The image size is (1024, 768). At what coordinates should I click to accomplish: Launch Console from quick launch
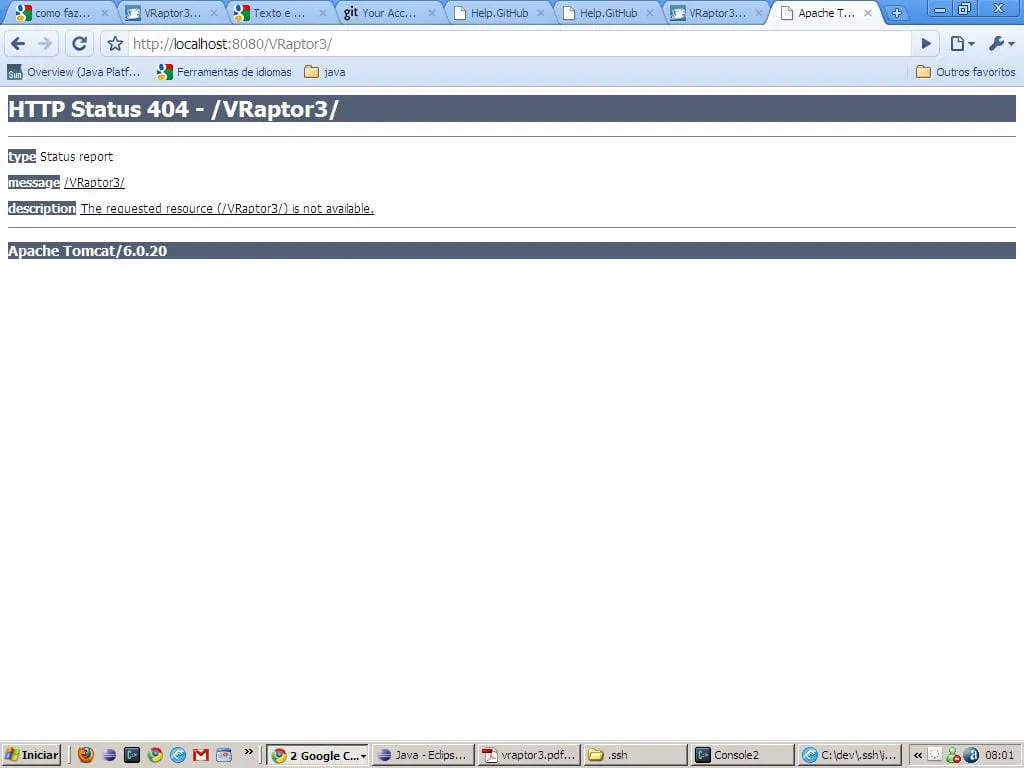tap(132, 755)
